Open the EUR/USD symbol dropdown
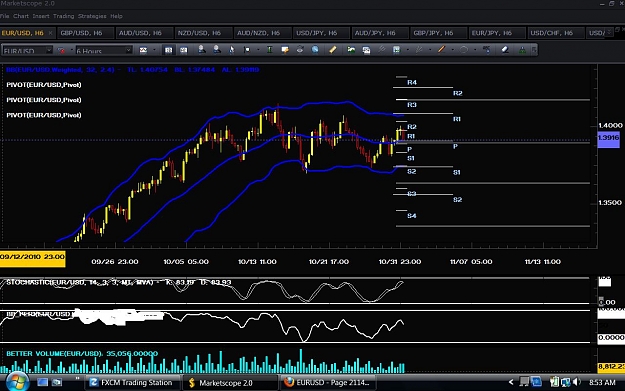This screenshot has height=391, width=625. pyautogui.click(x=49, y=50)
